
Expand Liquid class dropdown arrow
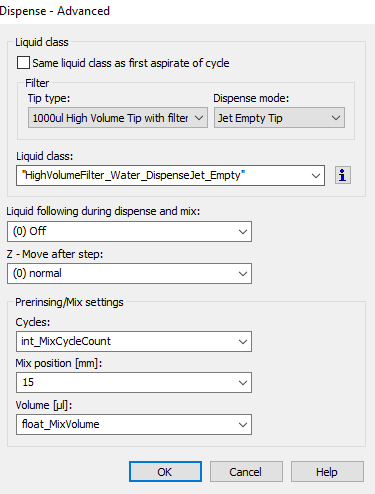point(315,176)
